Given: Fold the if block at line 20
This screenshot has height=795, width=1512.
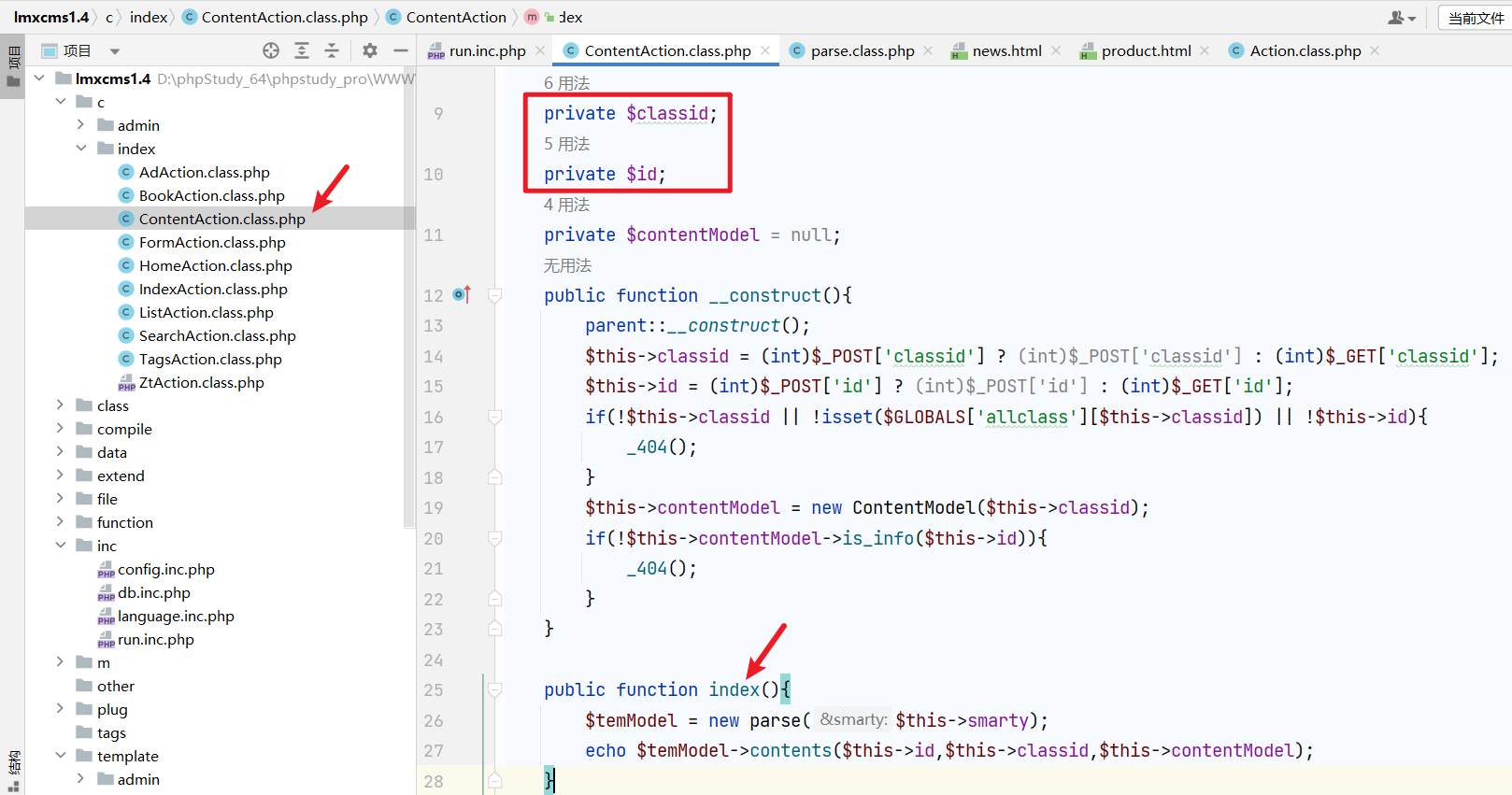Looking at the screenshot, I should click(x=495, y=538).
